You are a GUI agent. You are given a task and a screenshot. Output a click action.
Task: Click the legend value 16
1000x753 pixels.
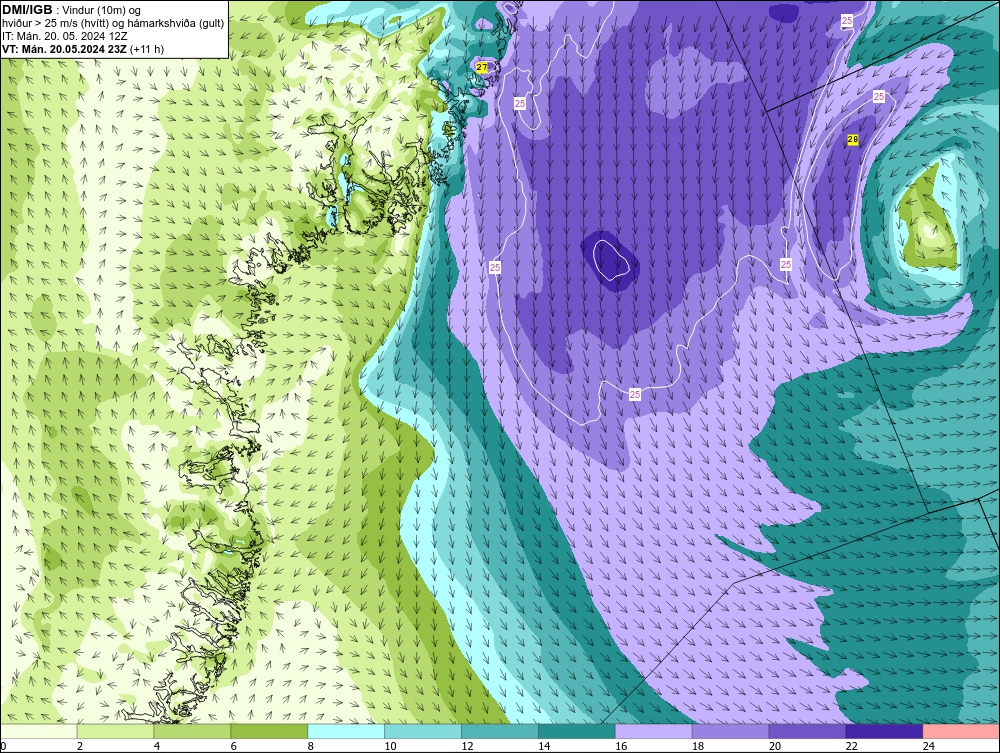coord(621,746)
